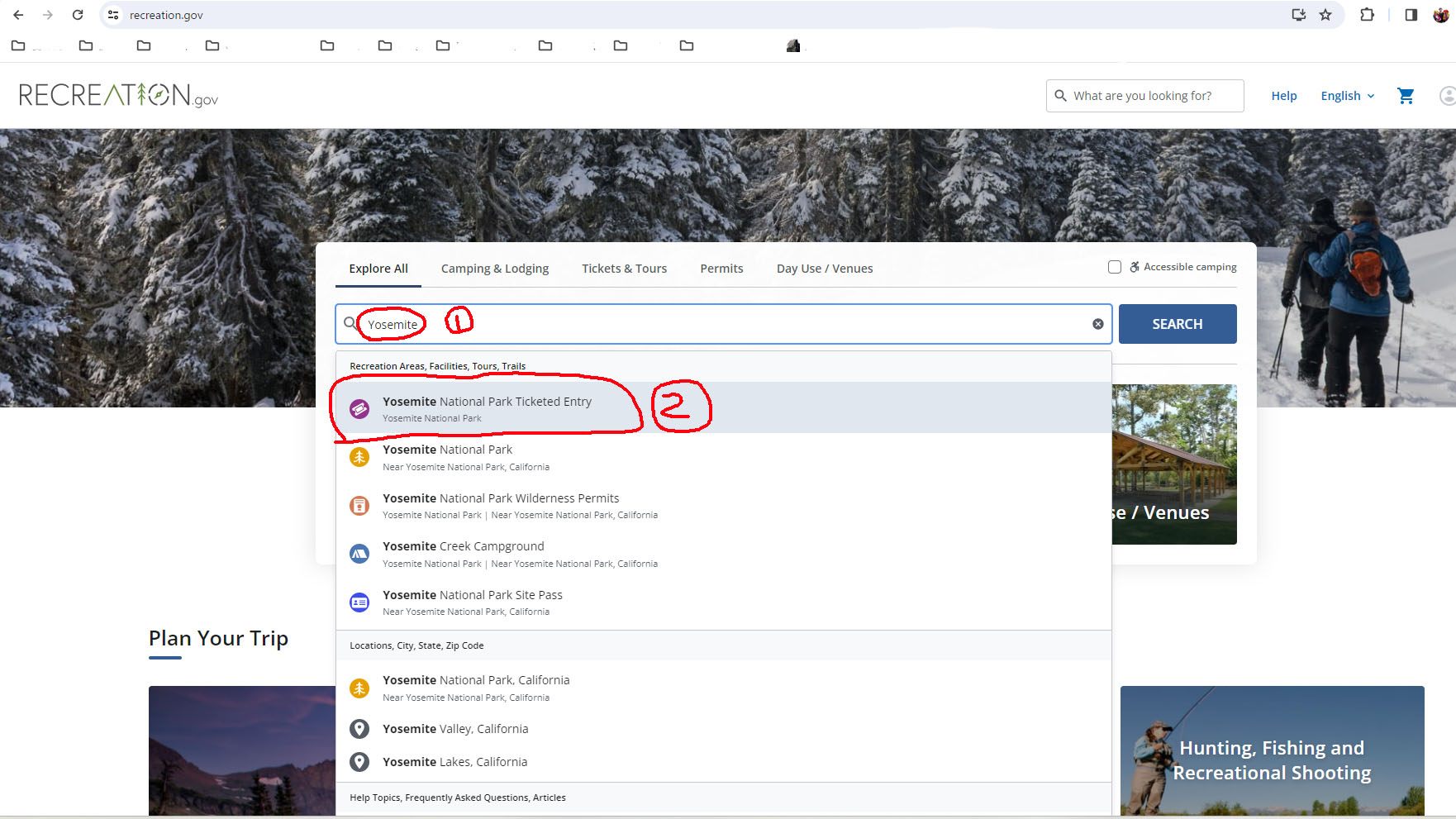Enable the Accessible camping checkbox
Viewport: 1456px width, 819px height.
pyautogui.click(x=1114, y=267)
